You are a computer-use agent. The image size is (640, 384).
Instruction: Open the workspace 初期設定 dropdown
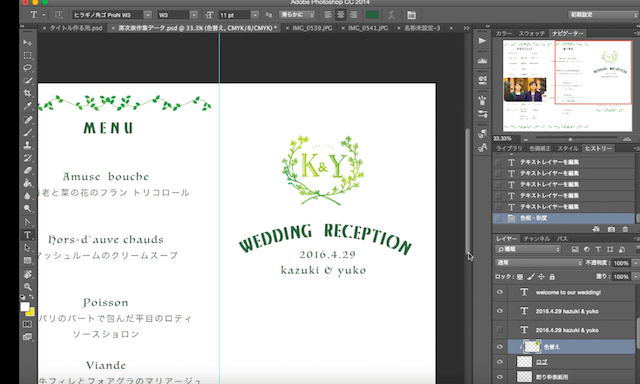click(603, 15)
